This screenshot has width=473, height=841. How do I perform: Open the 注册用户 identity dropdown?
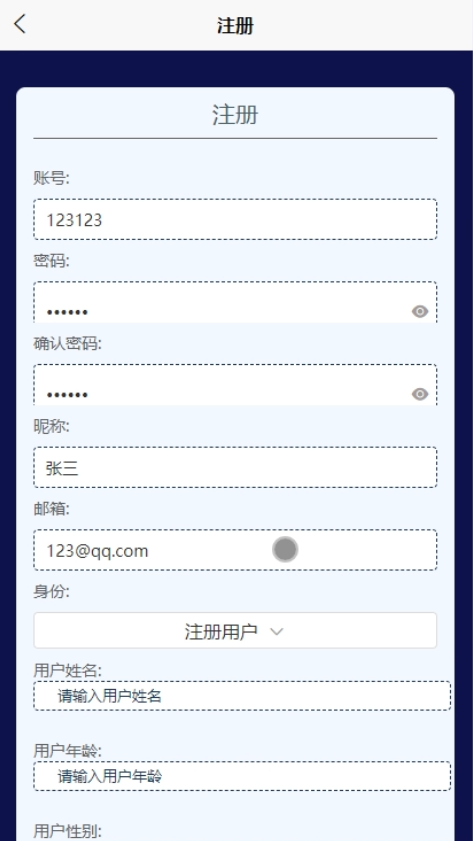235,631
